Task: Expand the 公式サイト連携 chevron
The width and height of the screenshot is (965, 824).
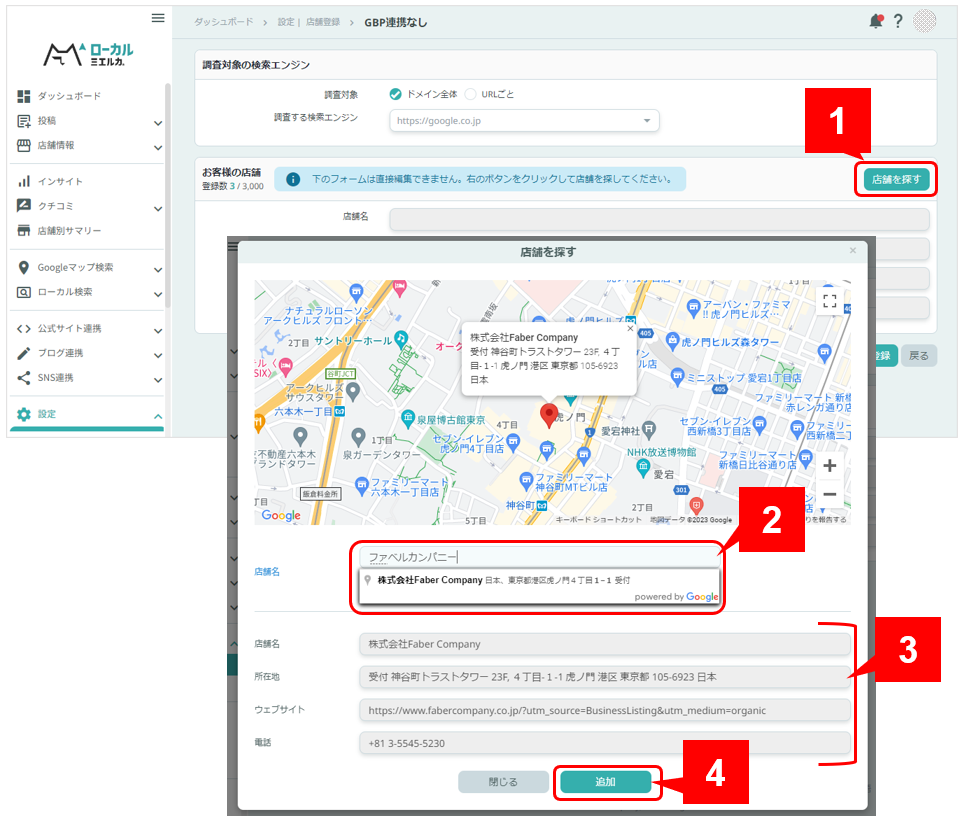Action: (158, 331)
